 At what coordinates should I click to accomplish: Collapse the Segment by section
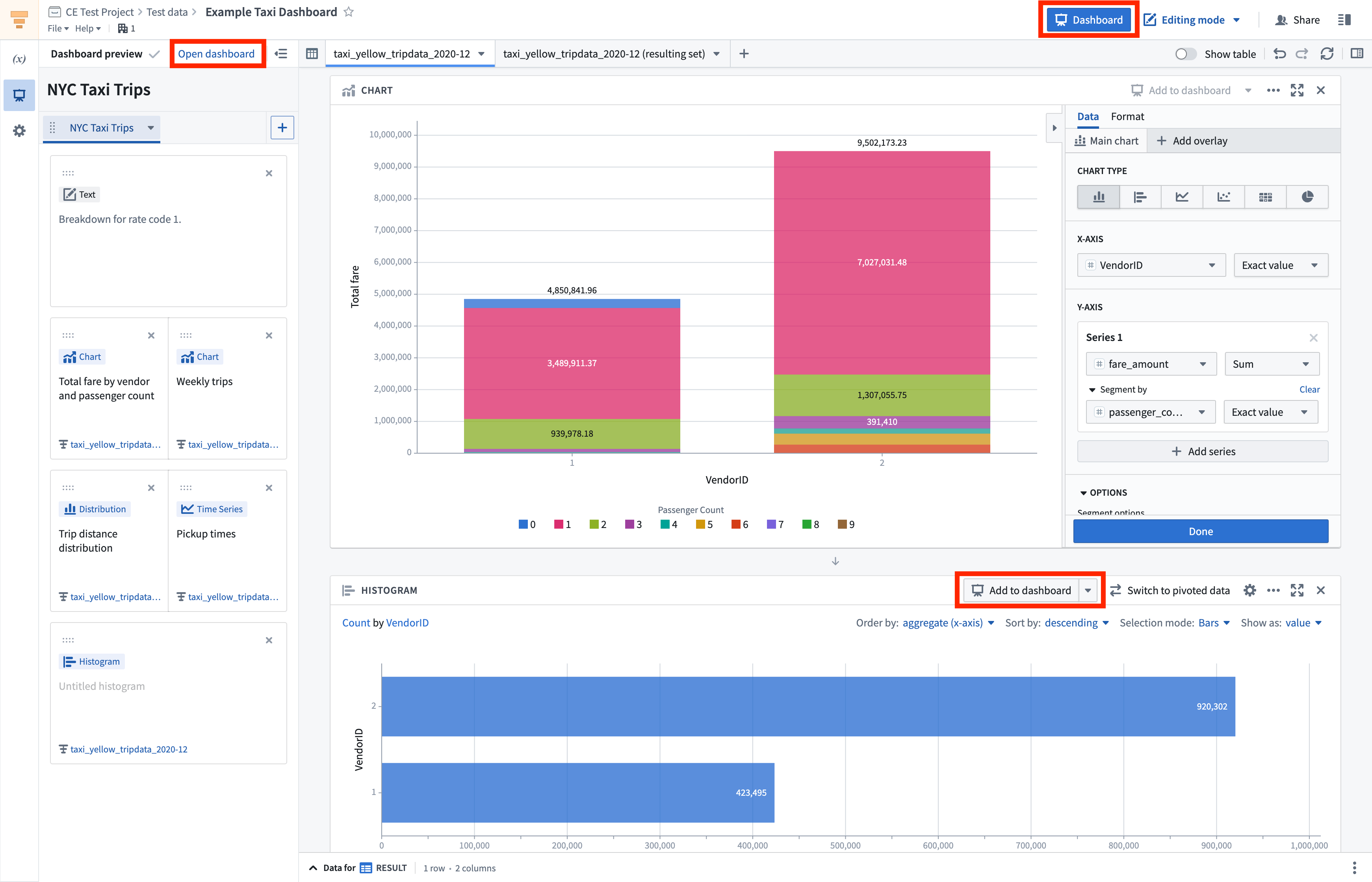[x=1092, y=390]
